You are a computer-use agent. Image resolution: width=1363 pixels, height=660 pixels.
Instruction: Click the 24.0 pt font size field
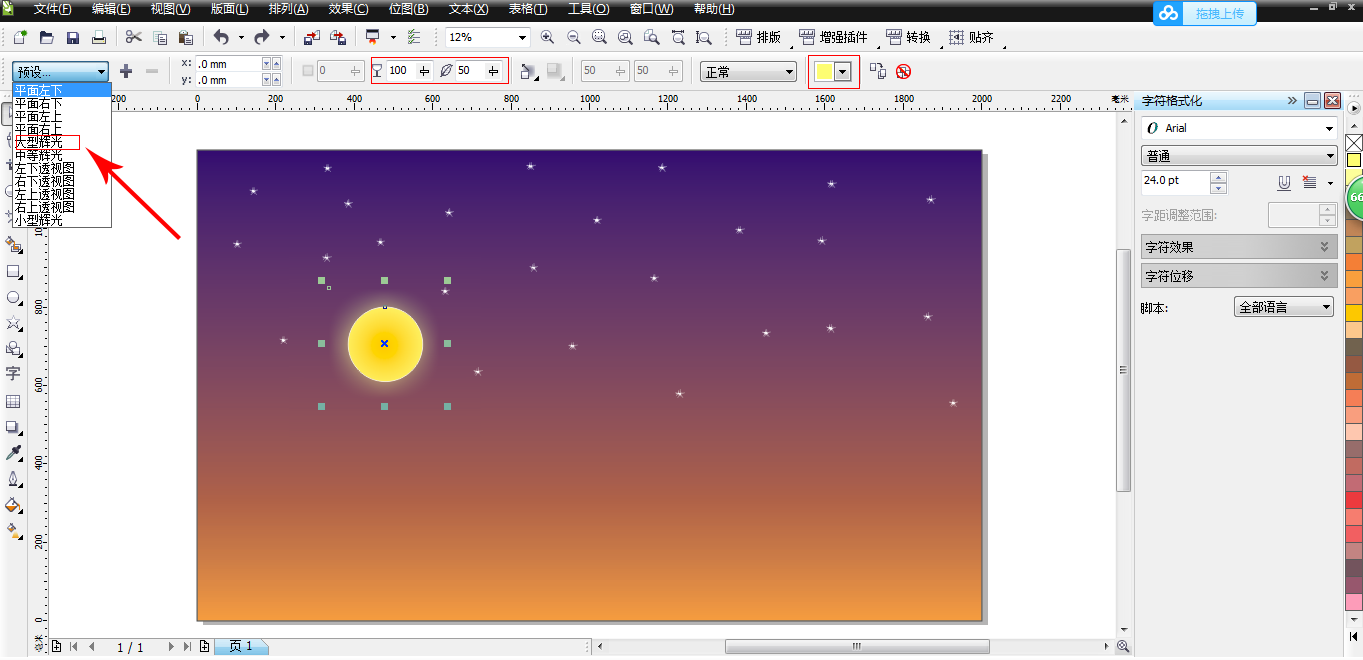[1176, 182]
